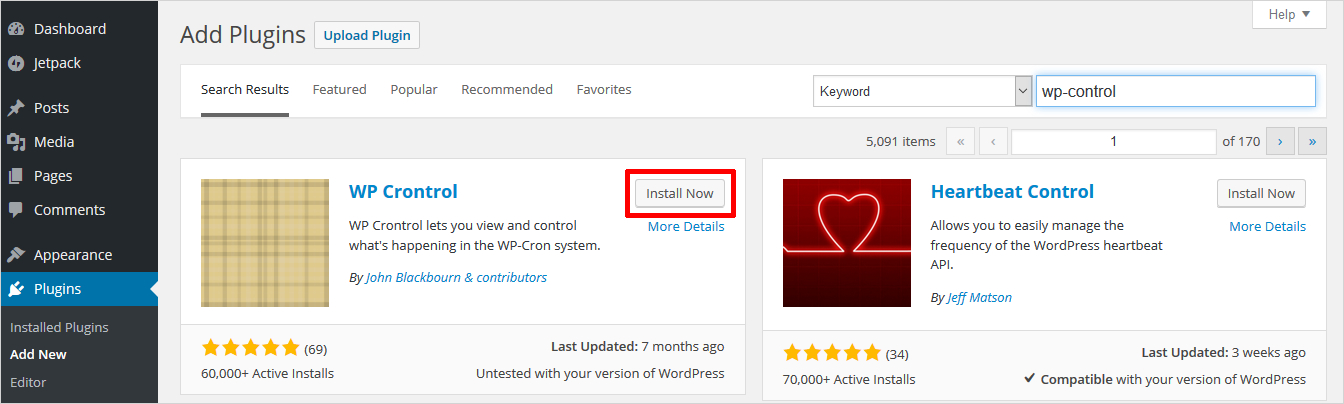This screenshot has width=1344, height=404.
Task: Click the Appearance paintbrush icon
Action: click(x=16, y=255)
